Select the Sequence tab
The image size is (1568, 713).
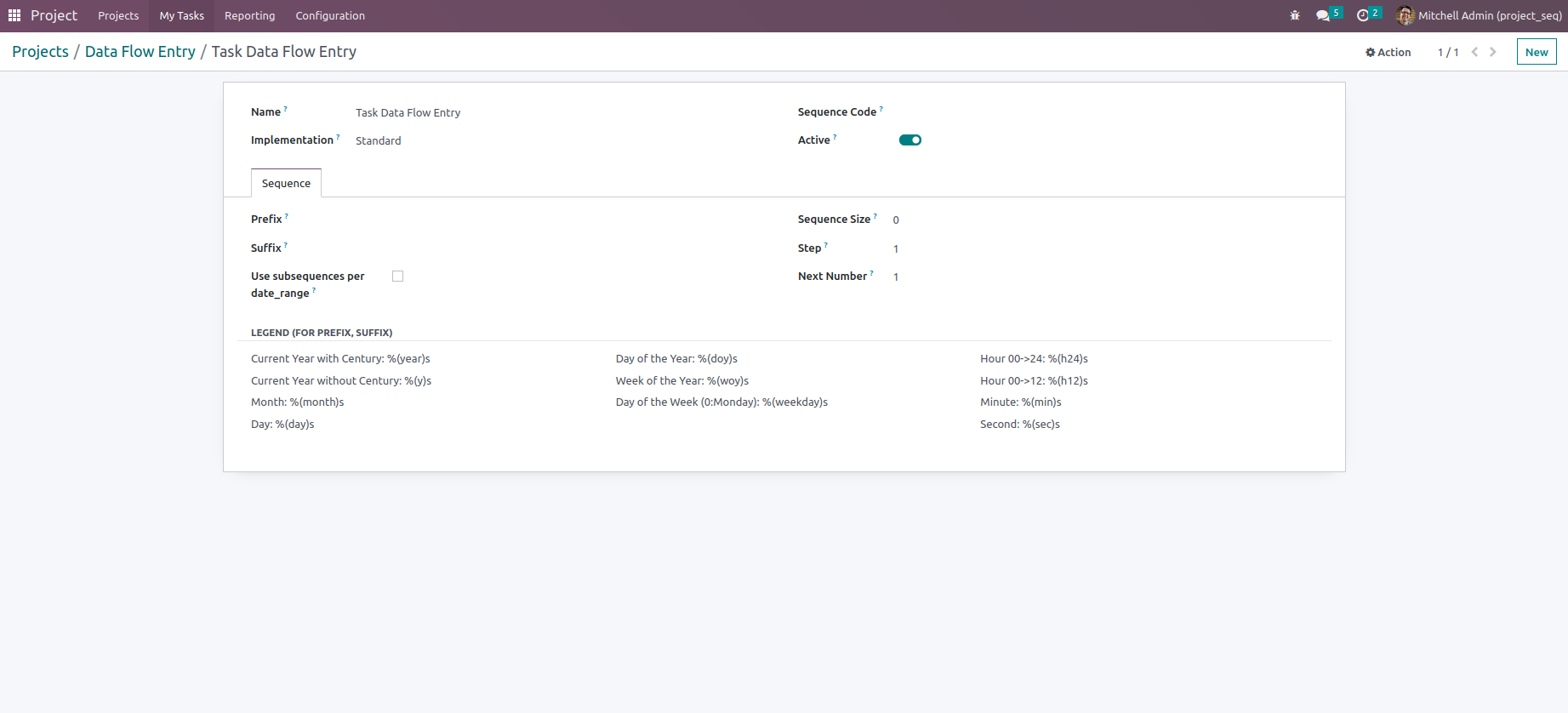pos(286,183)
